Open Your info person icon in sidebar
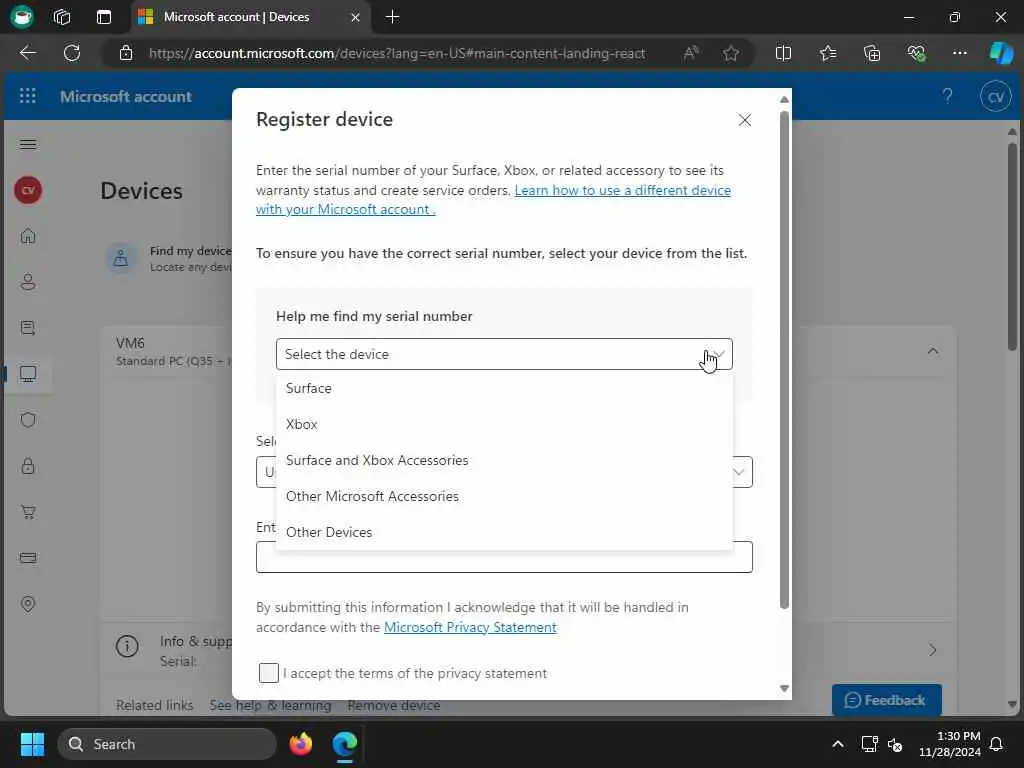 click(x=28, y=282)
